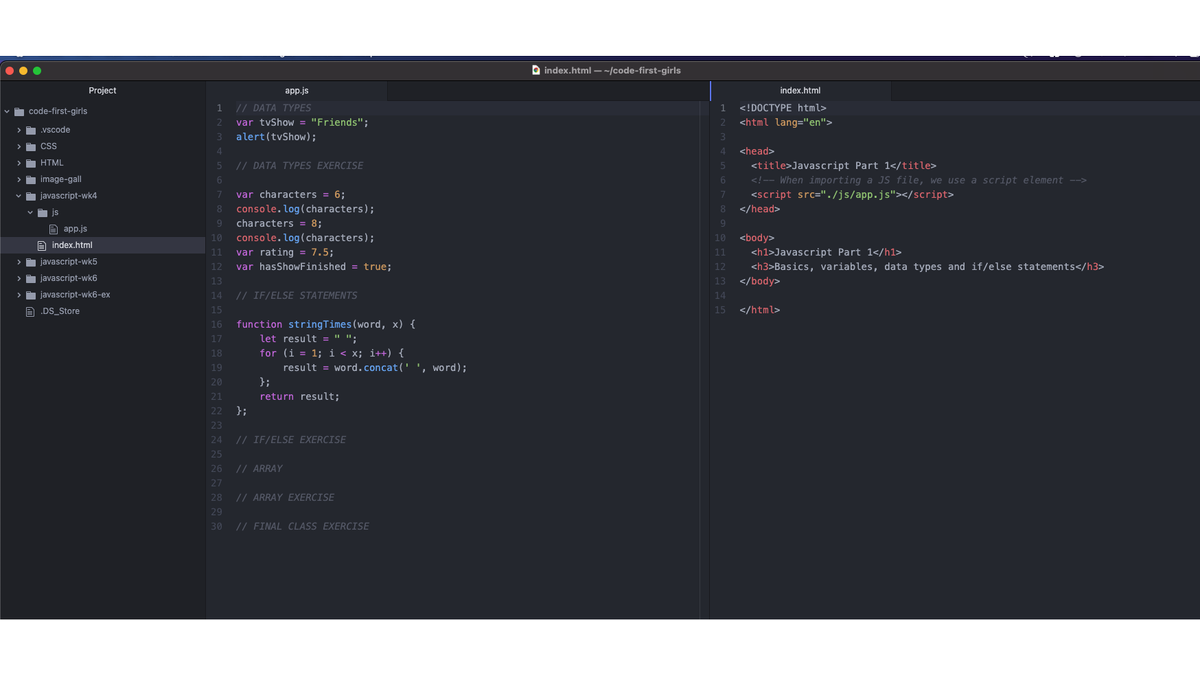
Task: Click the .DS_Store file icon
Action: pyautogui.click(x=30, y=311)
